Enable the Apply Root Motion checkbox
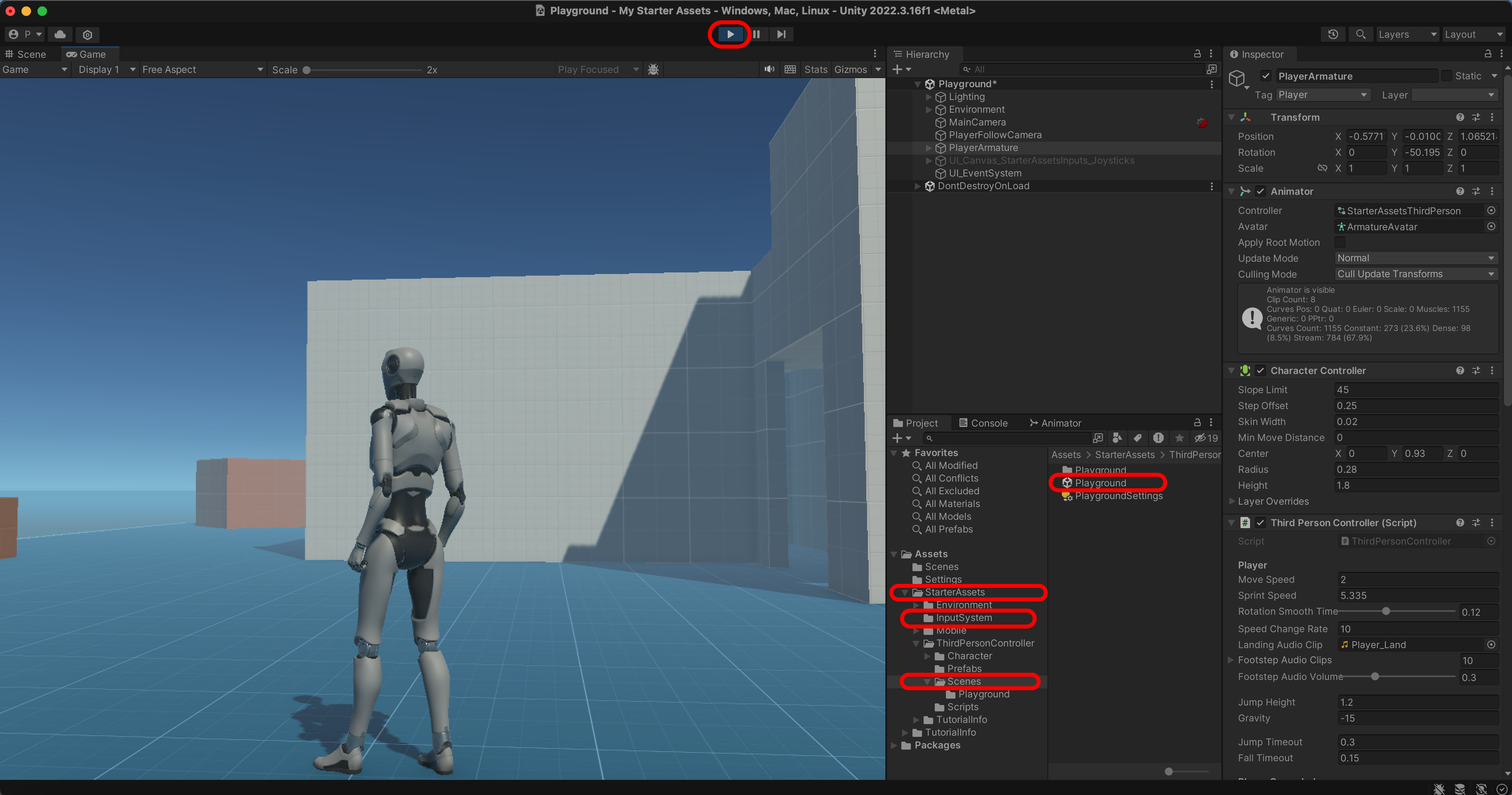Image resolution: width=1512 pixels, height=795 pixels. point(1340,242)
